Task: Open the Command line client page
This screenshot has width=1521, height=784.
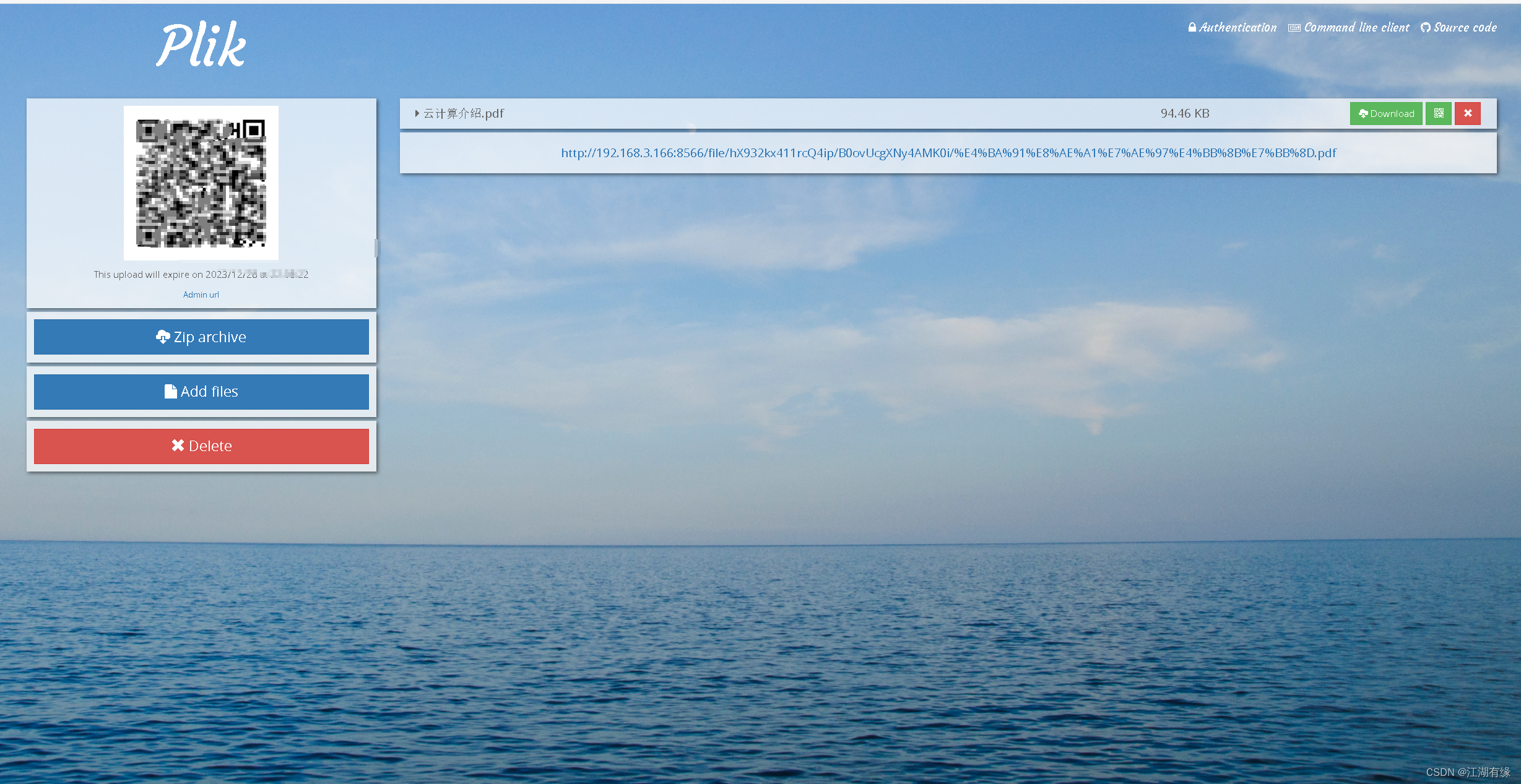Action: pos(1349,27)
